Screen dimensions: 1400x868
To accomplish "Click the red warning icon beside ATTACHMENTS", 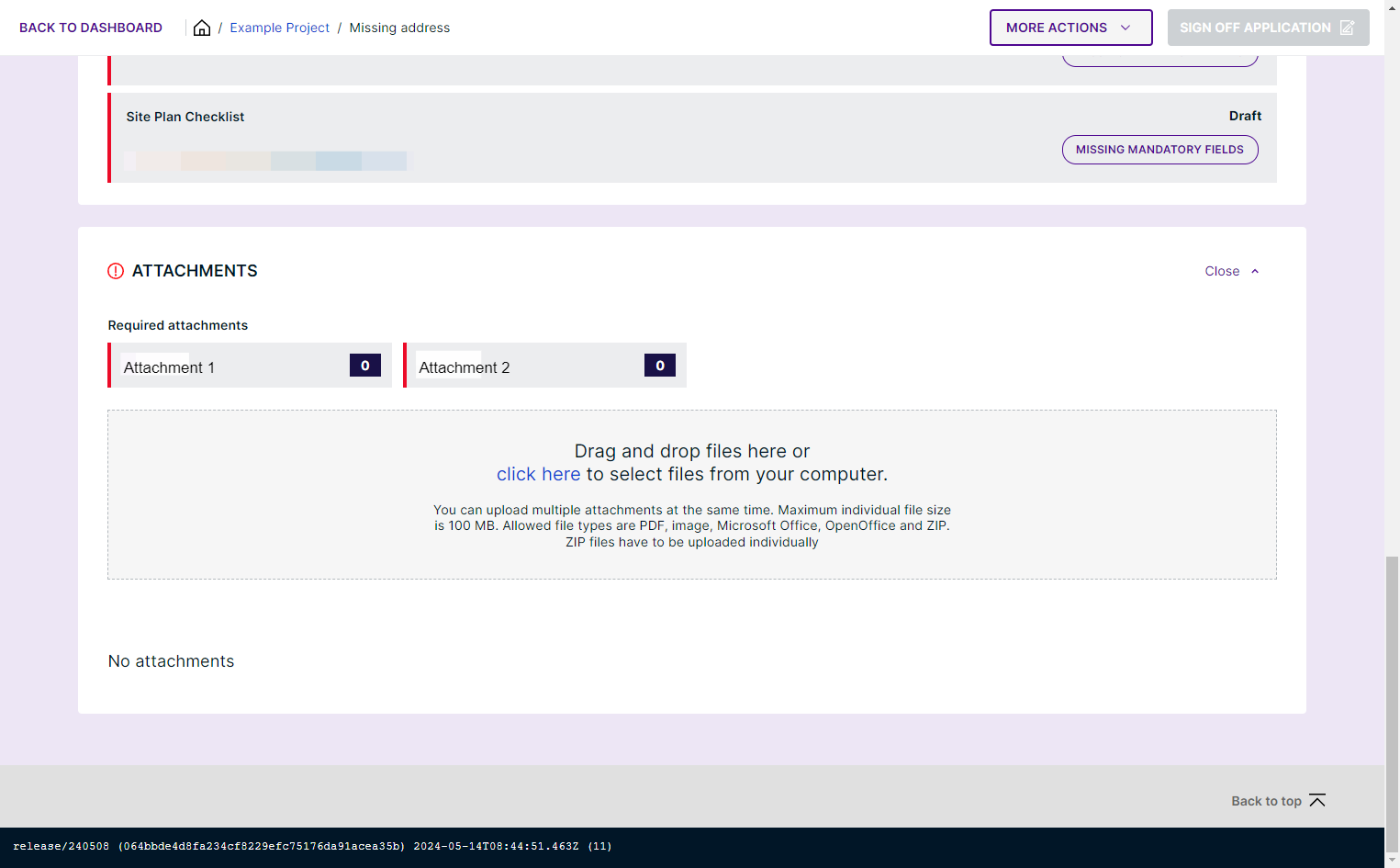I will pyautogui.click(x=116, y=271).
